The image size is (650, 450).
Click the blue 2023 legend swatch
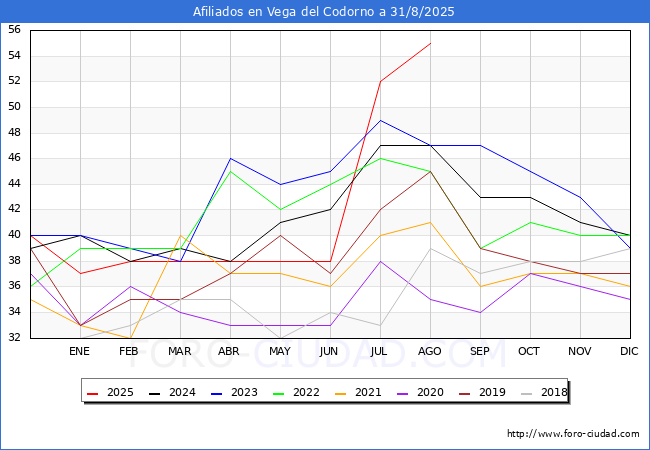coord(216,393)
